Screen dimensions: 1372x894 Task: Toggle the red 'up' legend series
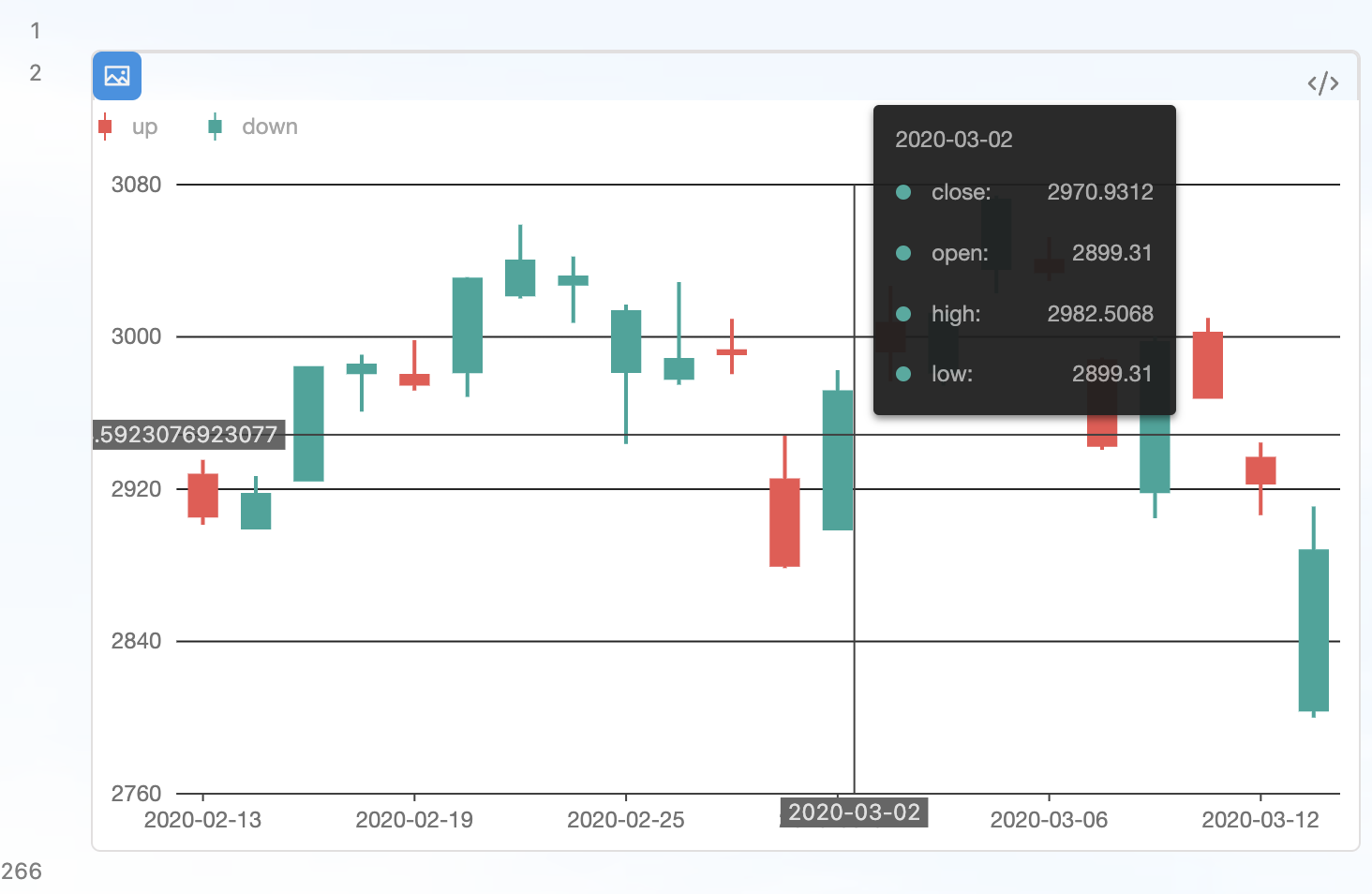(128, 127)
